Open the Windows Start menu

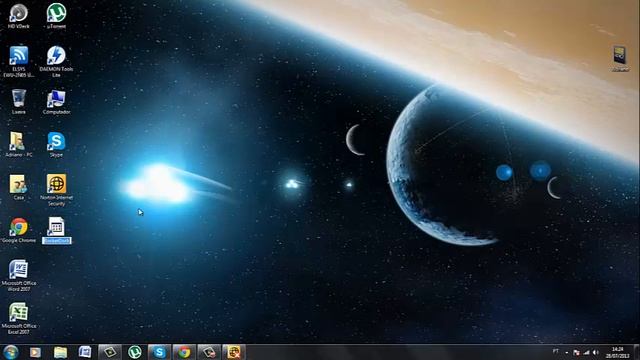11,352
